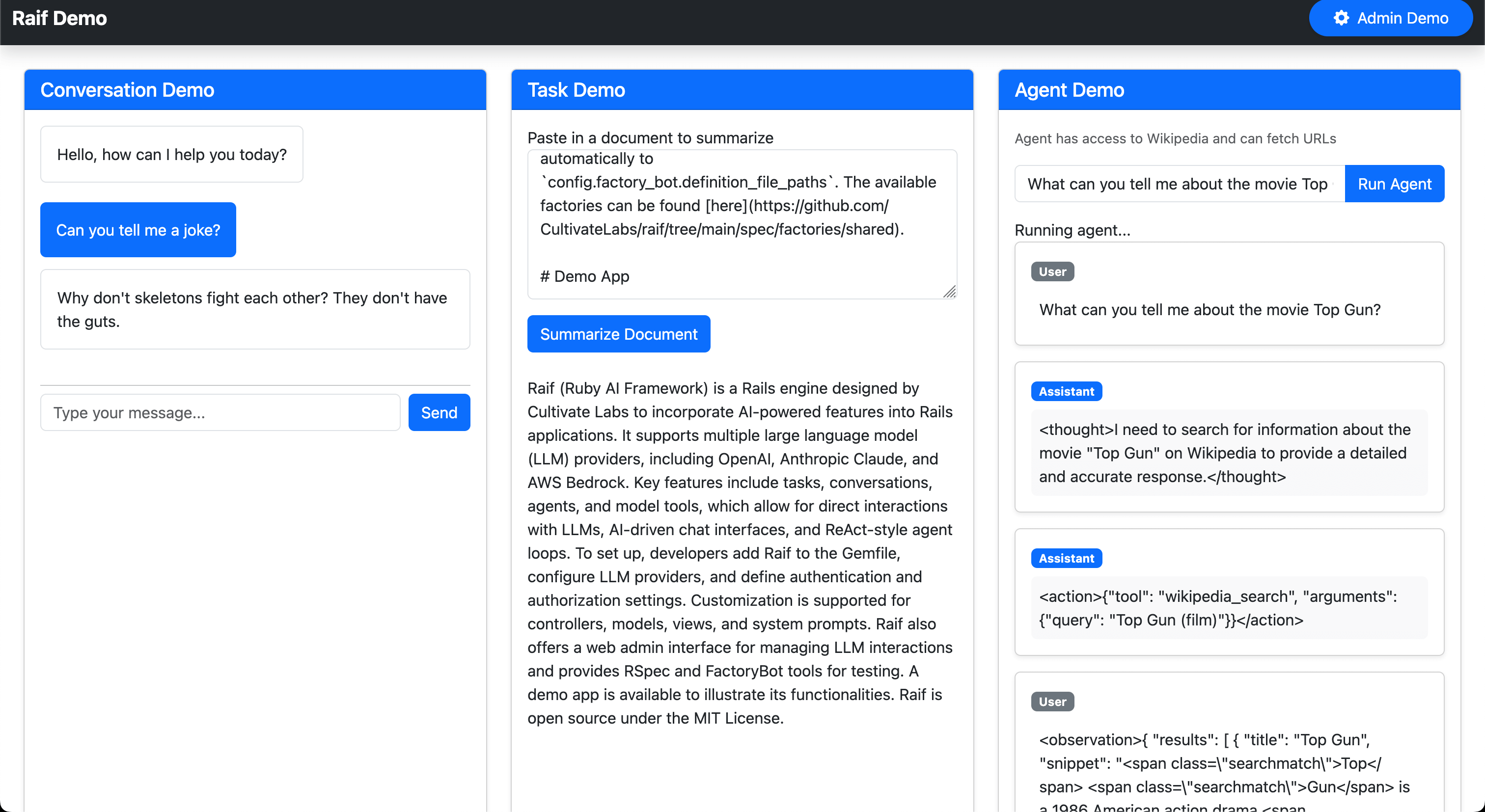This screenshot has height=812, width=1485.
Task: Click the Raif Demo brand title
Action: click(x=59, y=18)
